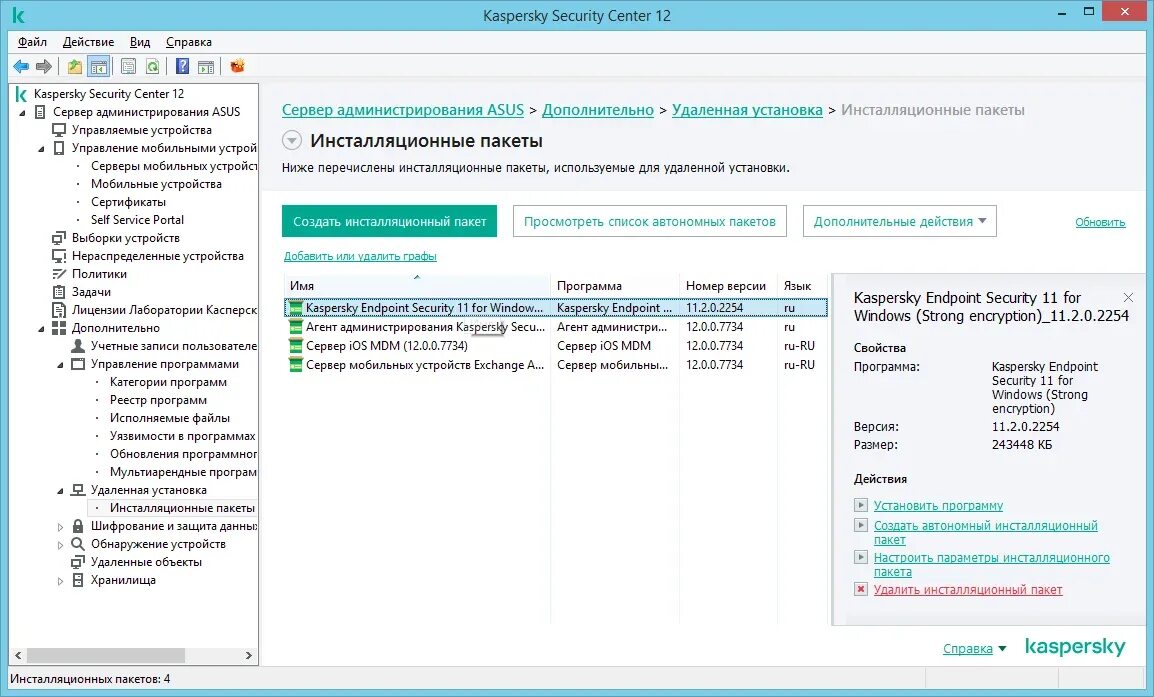Select Дополнительно squares icon in tree
1154x697 pixels.
point(59,328)
